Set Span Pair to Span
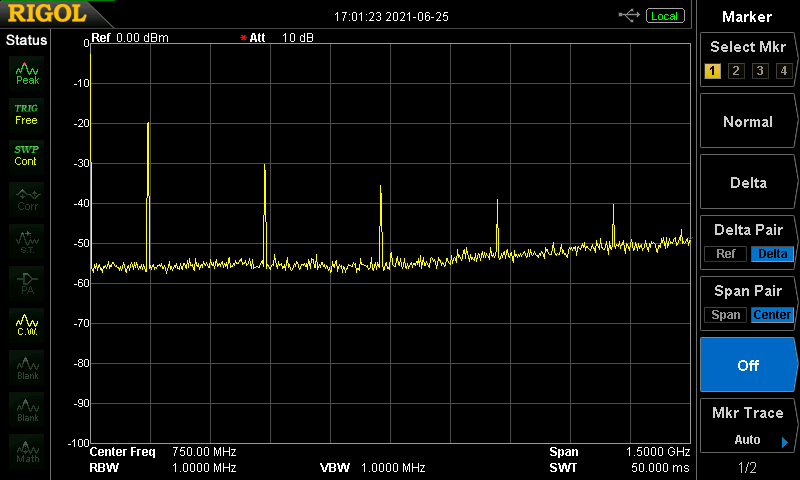Screen dimensions: 800x480 pyautogui.click(x=725, y=315)
